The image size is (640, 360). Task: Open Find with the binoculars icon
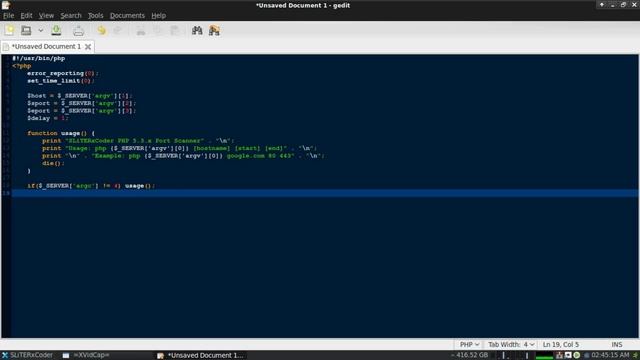(197, 30)
